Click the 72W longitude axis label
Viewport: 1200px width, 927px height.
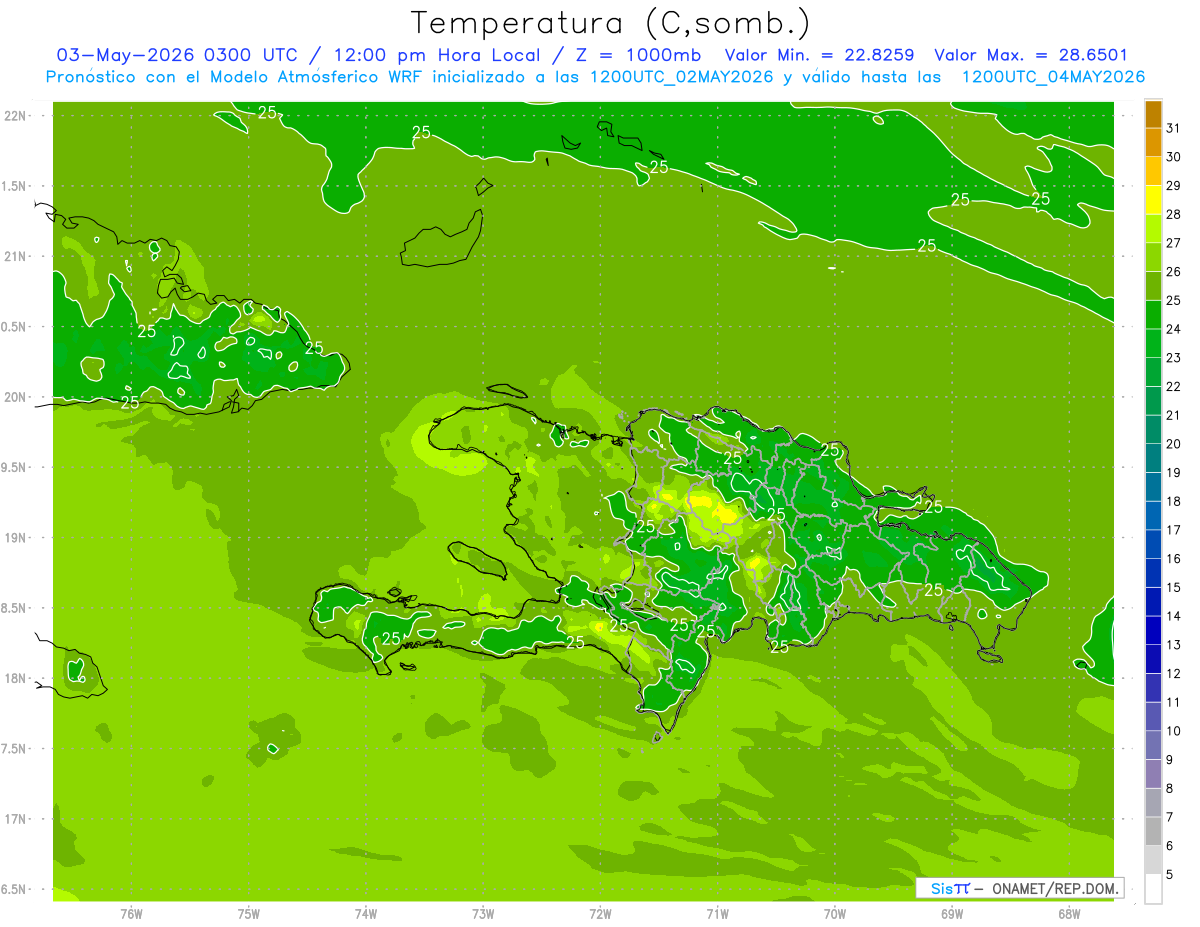tap(600, 913)
